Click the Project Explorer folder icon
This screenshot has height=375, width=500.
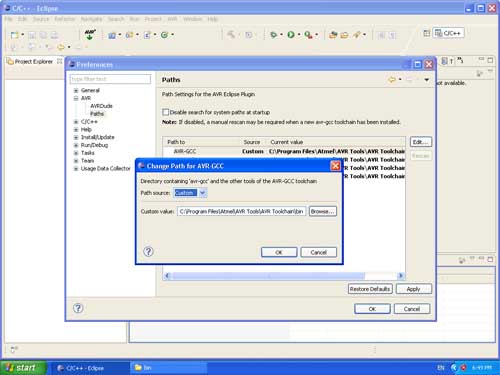(x=10, y=61)
